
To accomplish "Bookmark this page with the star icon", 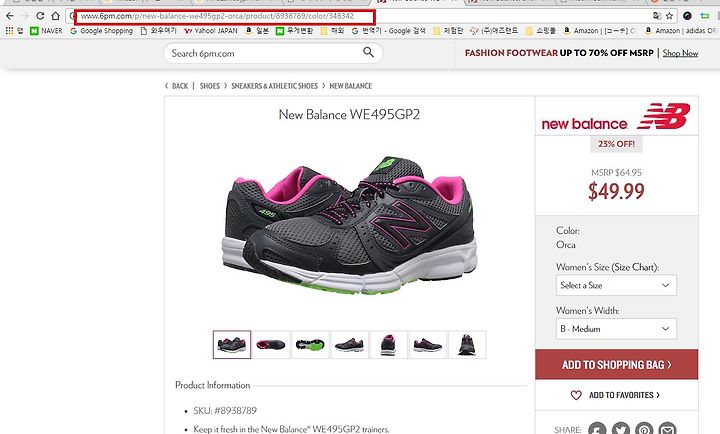I will click(669, 16).
